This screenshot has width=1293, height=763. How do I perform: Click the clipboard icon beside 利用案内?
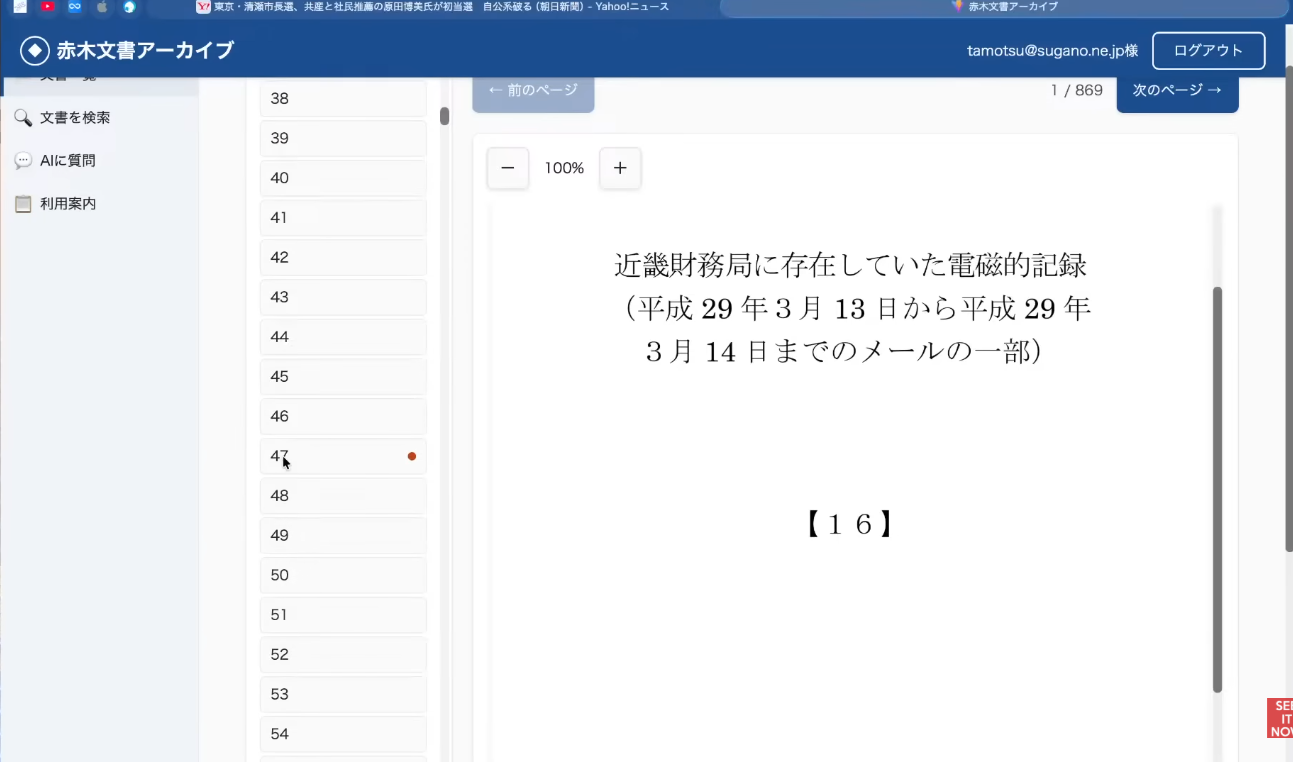coord(23,204)
